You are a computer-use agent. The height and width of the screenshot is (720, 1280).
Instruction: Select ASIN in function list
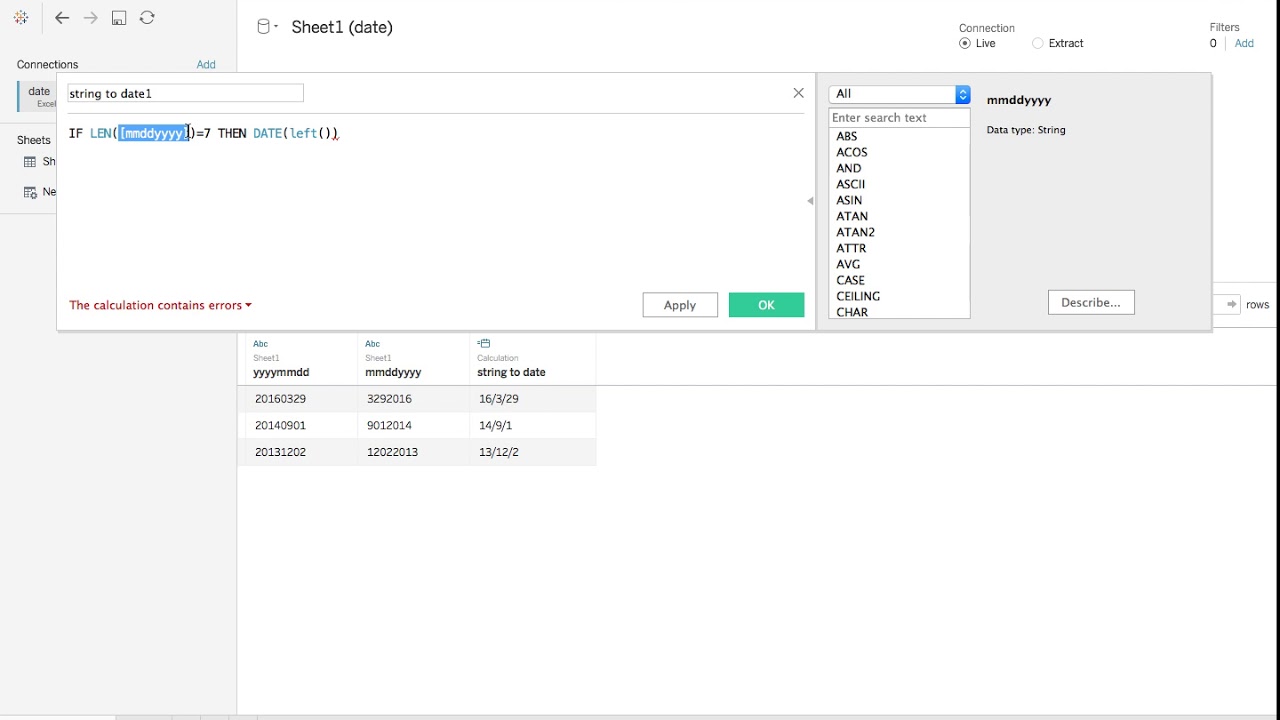(849, 200)
